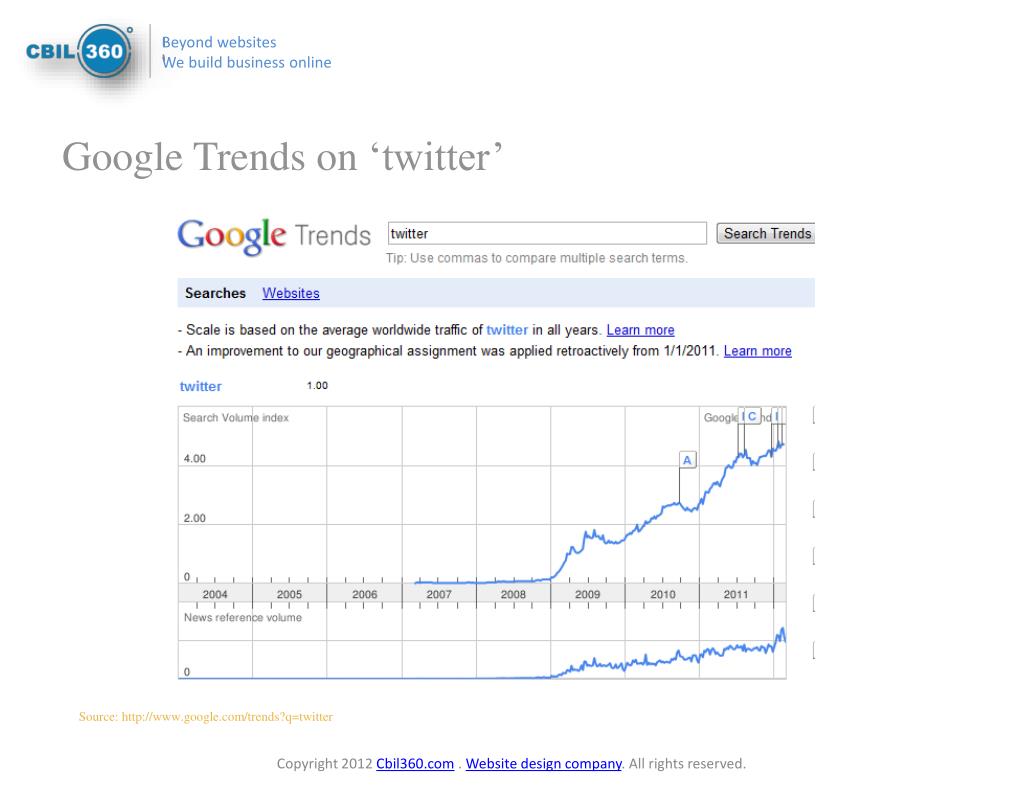This screenshot has height=791, width=1024.
Task: Open the Cbil360.com footer link
Action: click(x=415, y=764)
